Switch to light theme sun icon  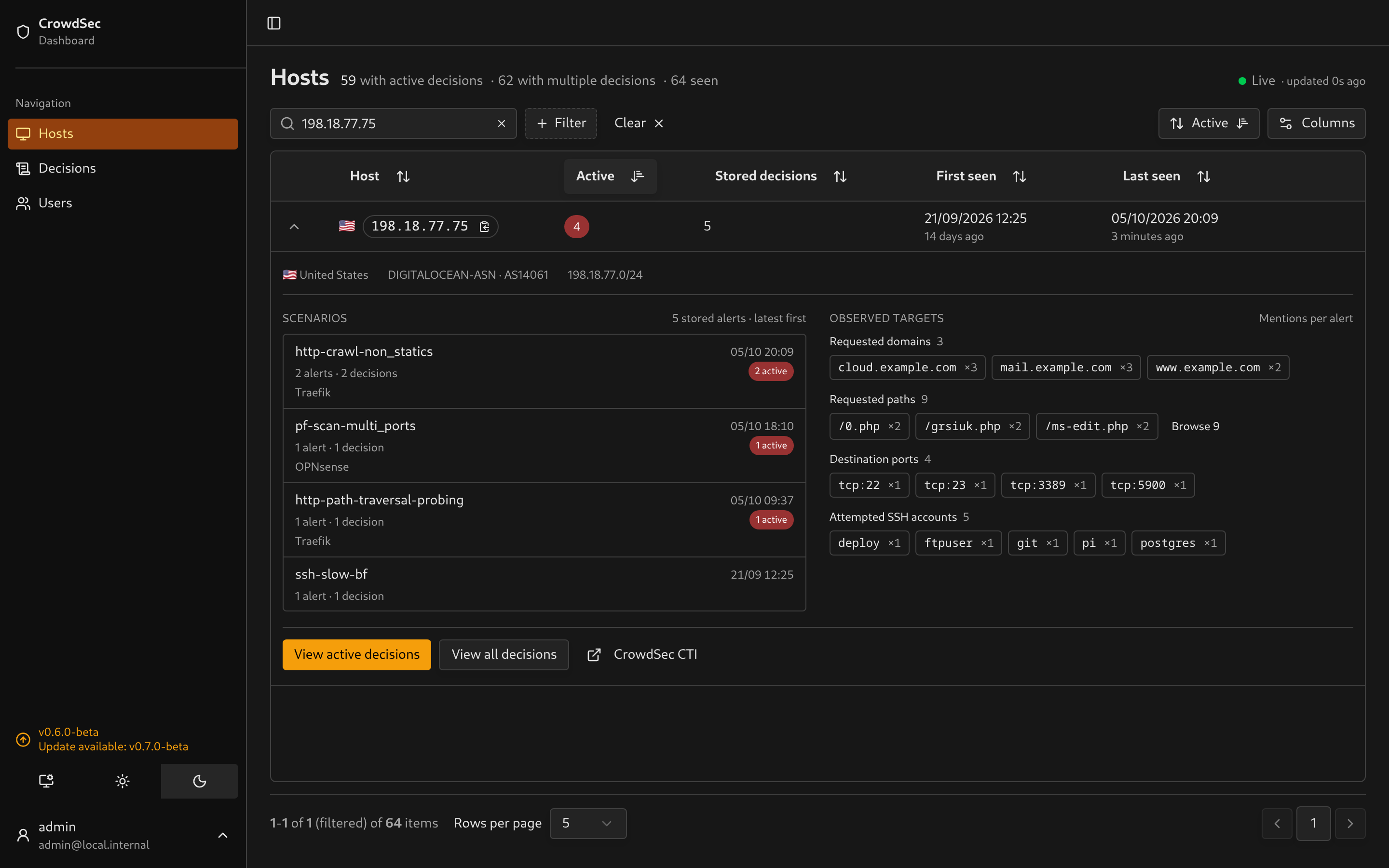coord(122,781)
